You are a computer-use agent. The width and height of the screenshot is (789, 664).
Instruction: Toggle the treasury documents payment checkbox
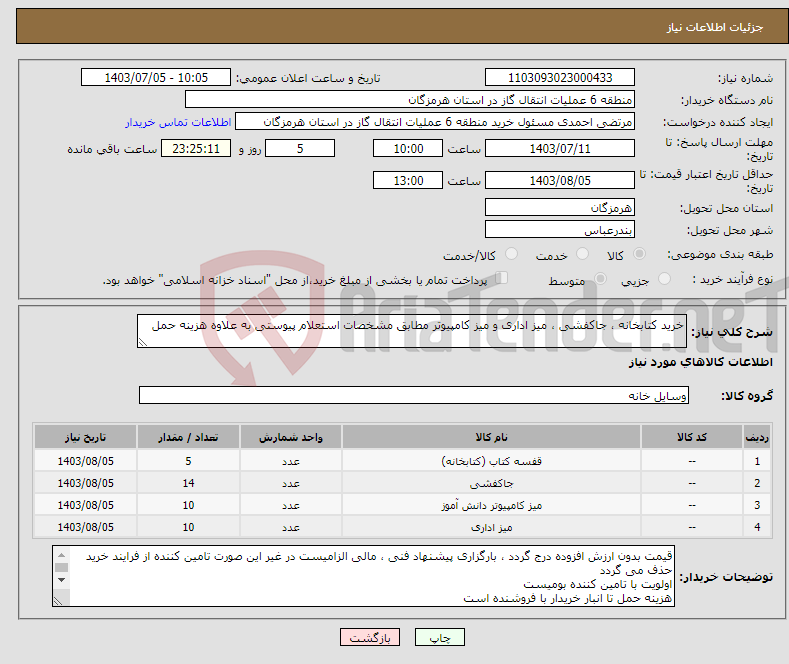(x=502, y=278)
